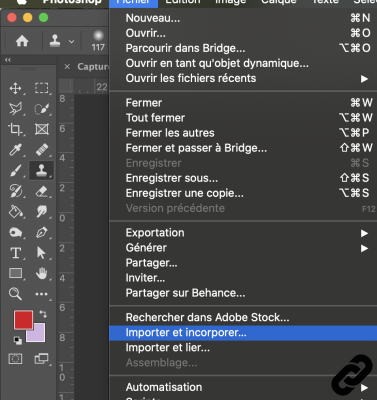Open the Photoshop application menu
The image size is (377, 400).
72,2
